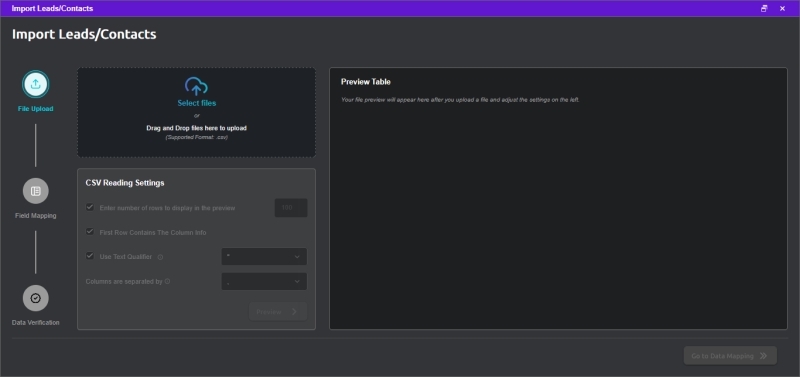
Task: Click the Drag and Drop files here text
Action: coord(196,128)
